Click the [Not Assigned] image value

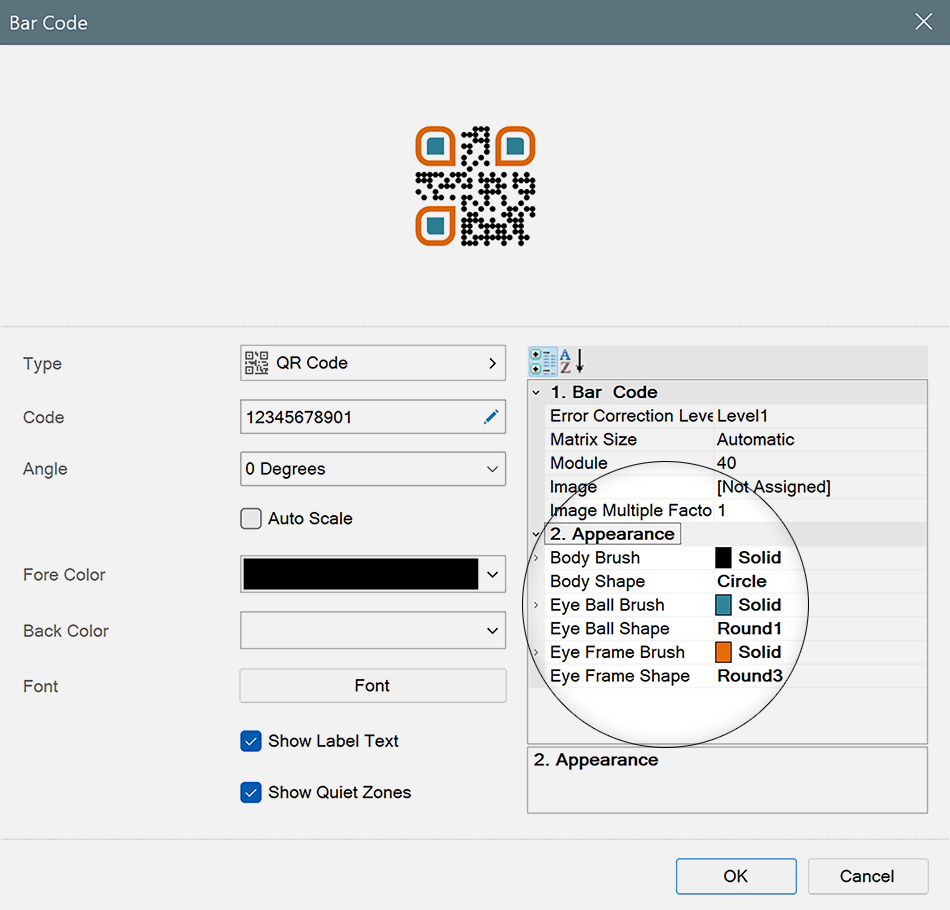pyautogui.click(x=774, y=487)
